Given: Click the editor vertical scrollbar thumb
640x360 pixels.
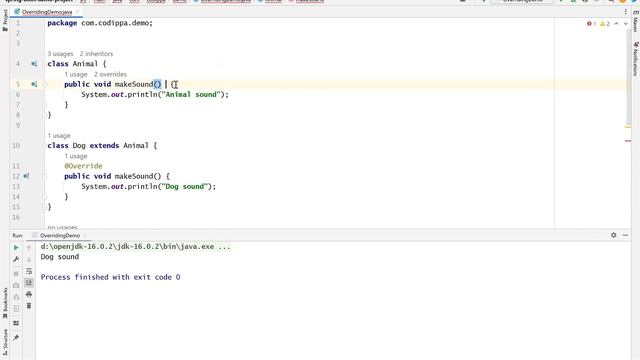Looking at the screenshot, I should 628,77.
